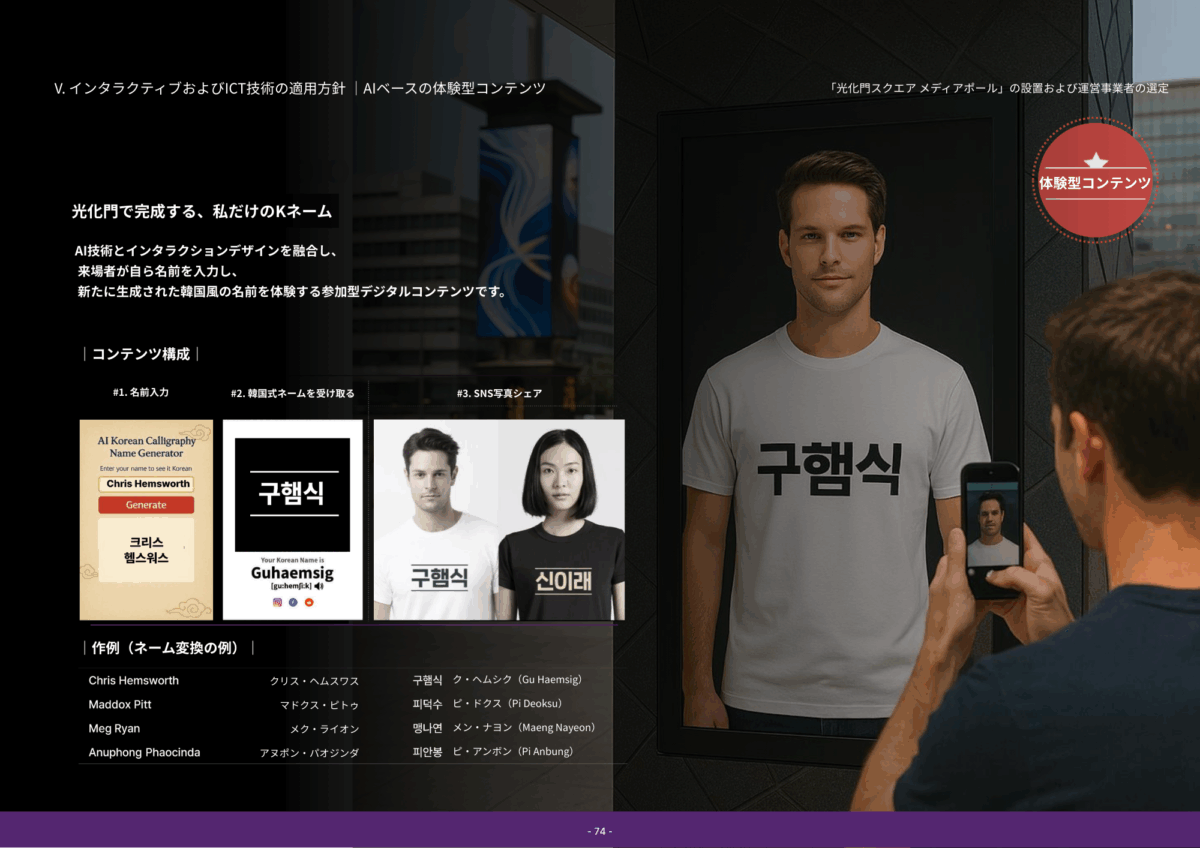Click the page number 74 in footer

[x=599, y=831]
